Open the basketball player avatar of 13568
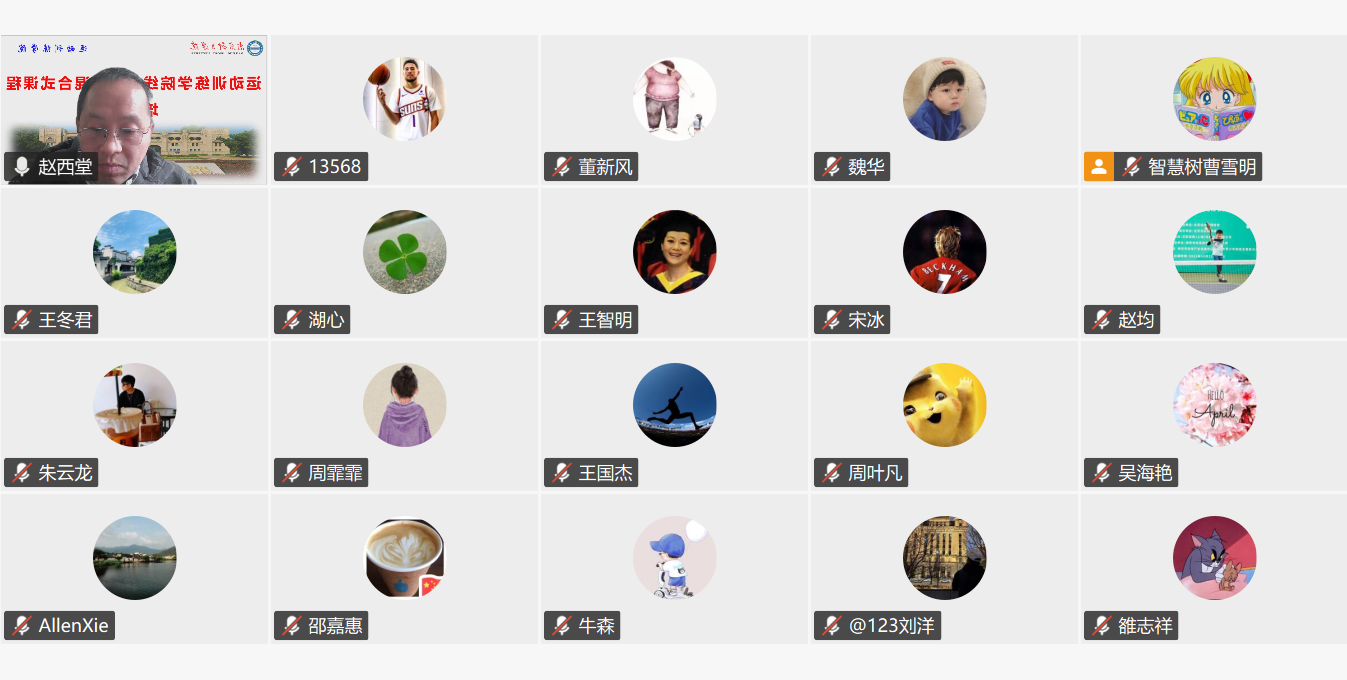1347x680 pixels. (x=404, y=99)
